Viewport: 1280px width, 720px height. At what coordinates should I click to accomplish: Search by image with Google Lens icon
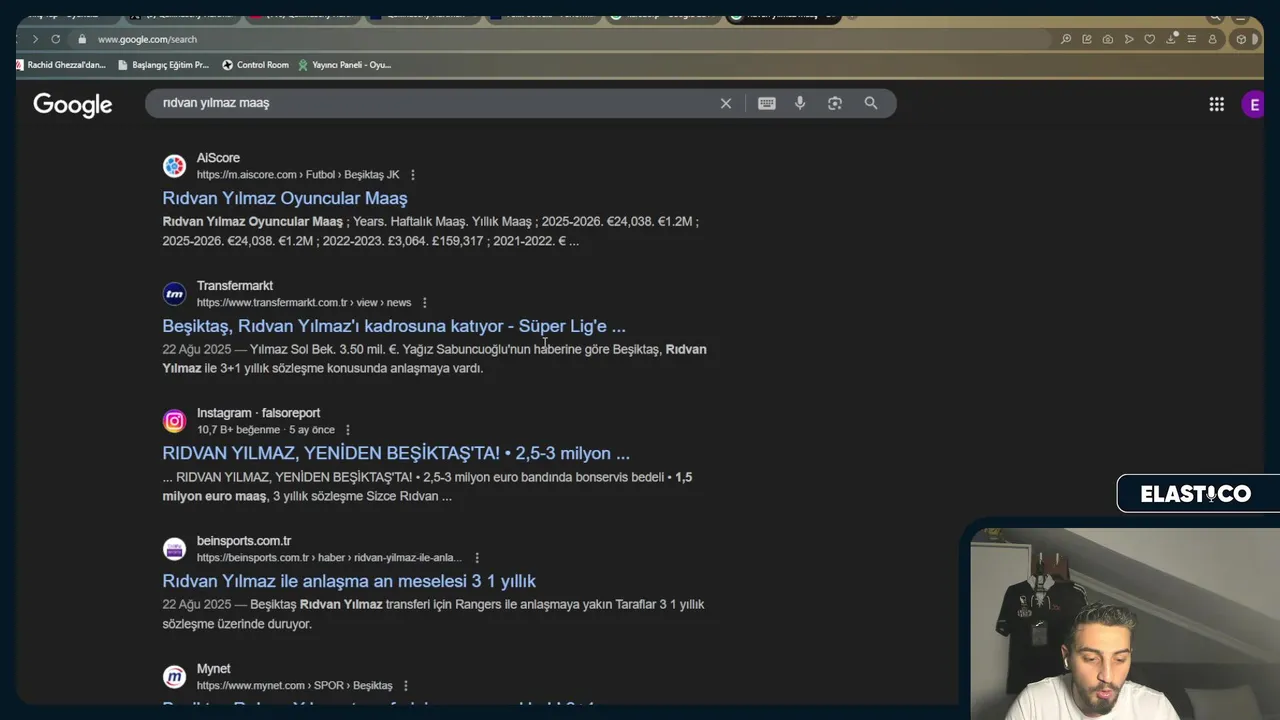pyautogui.click(x=835, y=103)
